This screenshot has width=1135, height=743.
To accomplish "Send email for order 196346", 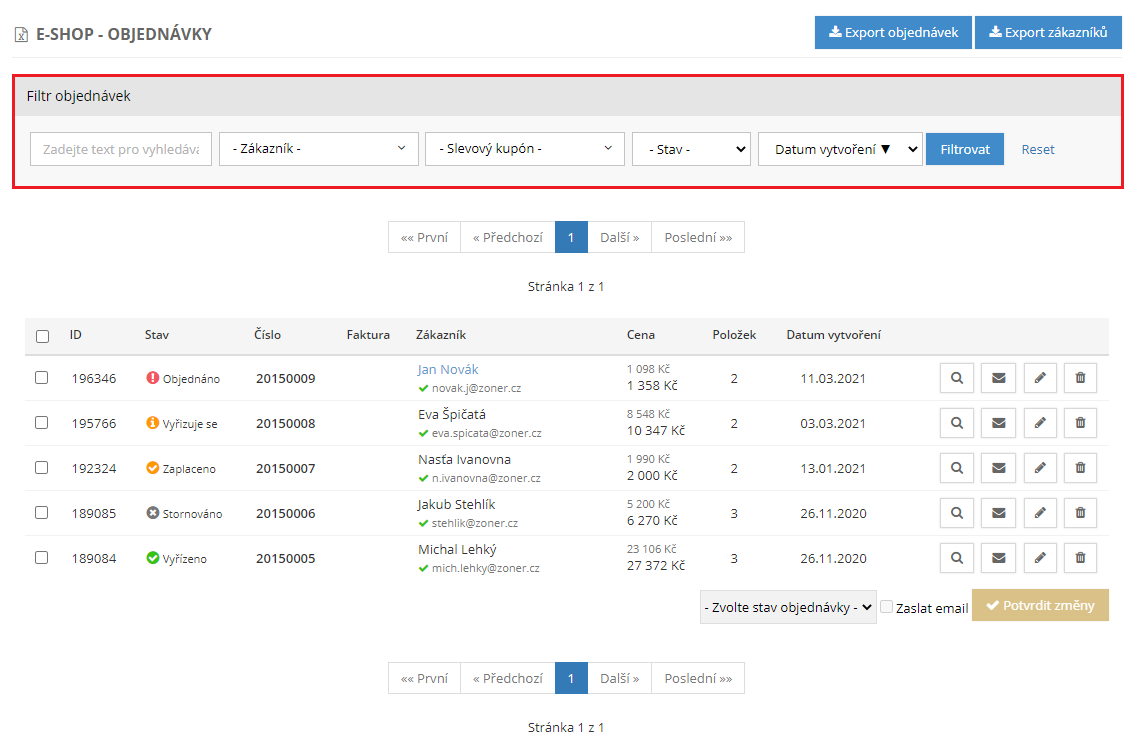I will [x=998, y=378].
